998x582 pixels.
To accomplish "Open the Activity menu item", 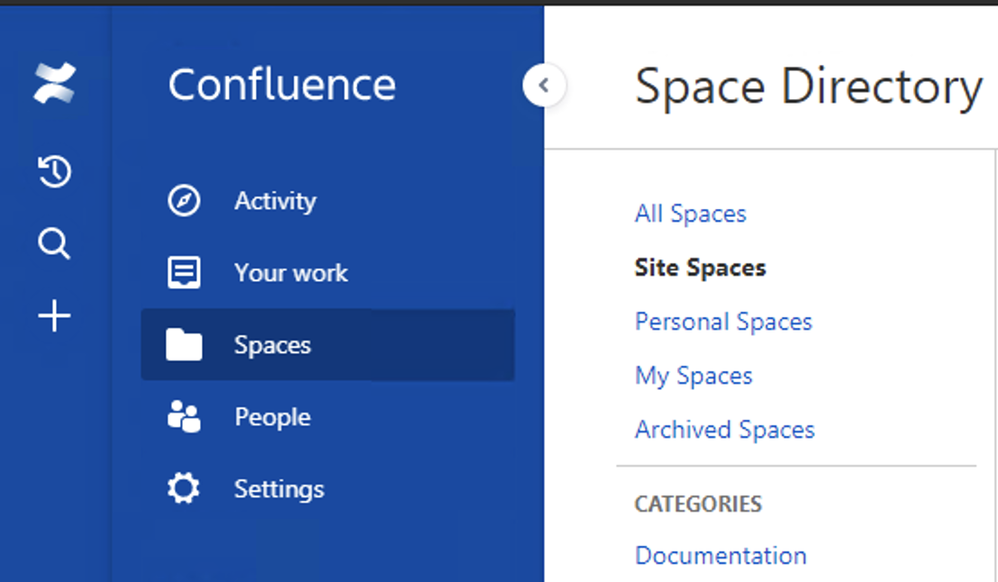I will (328, 201).
